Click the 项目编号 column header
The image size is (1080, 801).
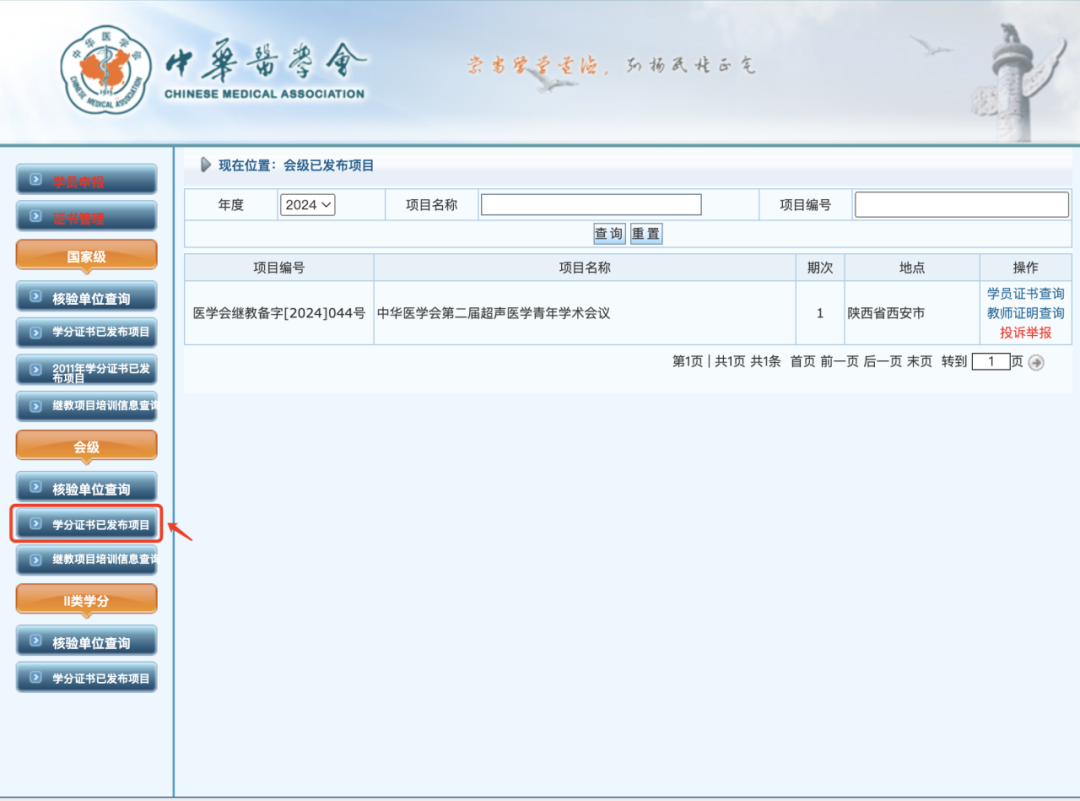[x=279, y=268]
